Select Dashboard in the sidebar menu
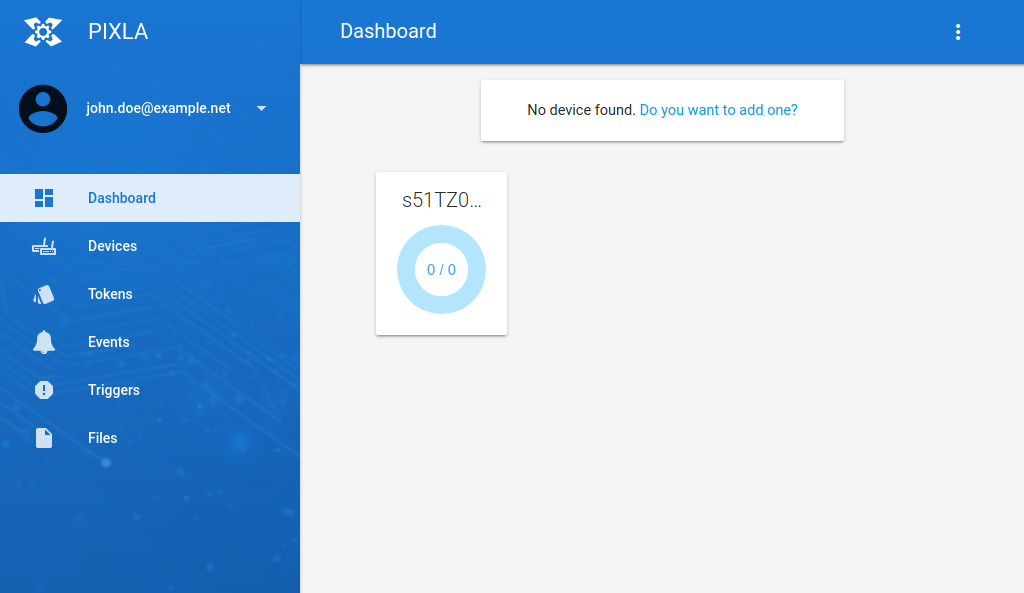The image size is (1024, 593). pos(121,197)
